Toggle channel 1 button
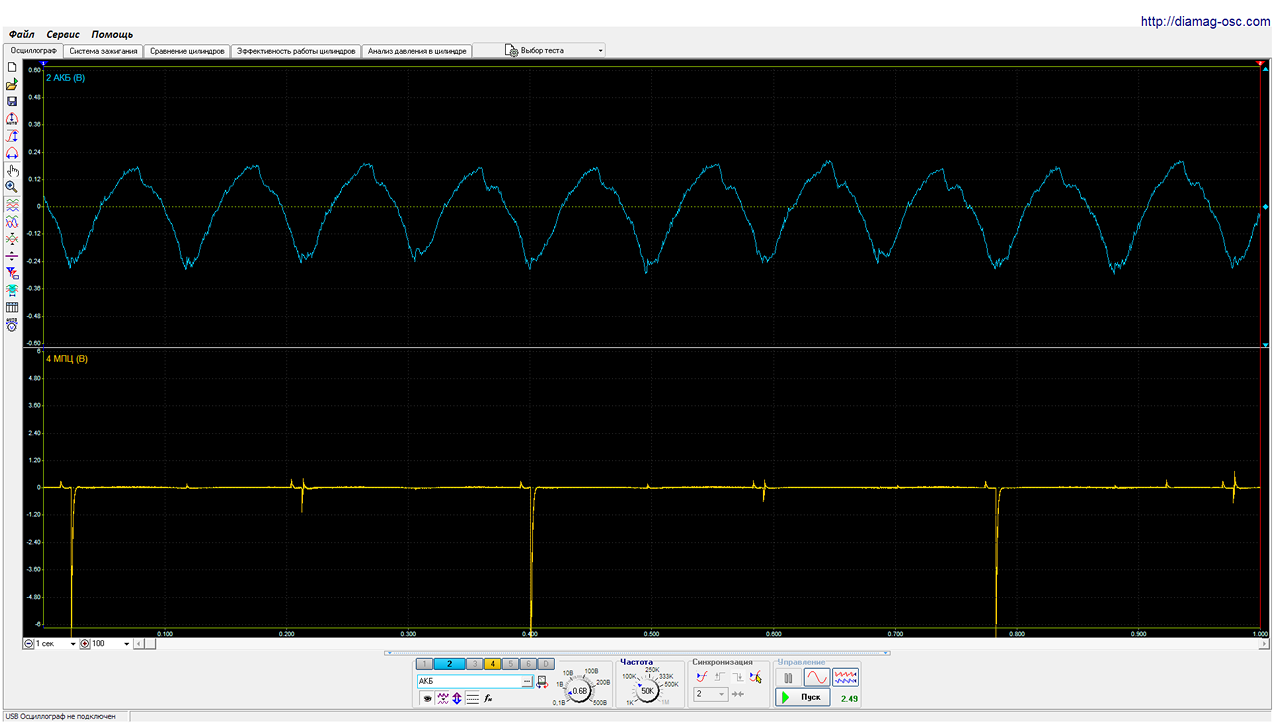The width and height of the screenshot is (1280, 725). tap(424, 664)
